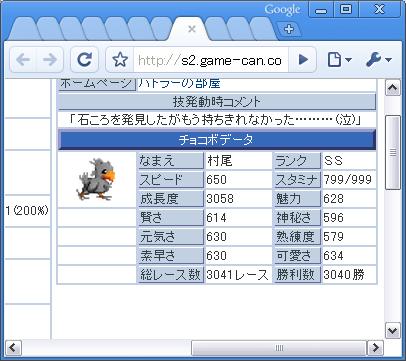Click the チョコボデータ header bar

point(217,140)
